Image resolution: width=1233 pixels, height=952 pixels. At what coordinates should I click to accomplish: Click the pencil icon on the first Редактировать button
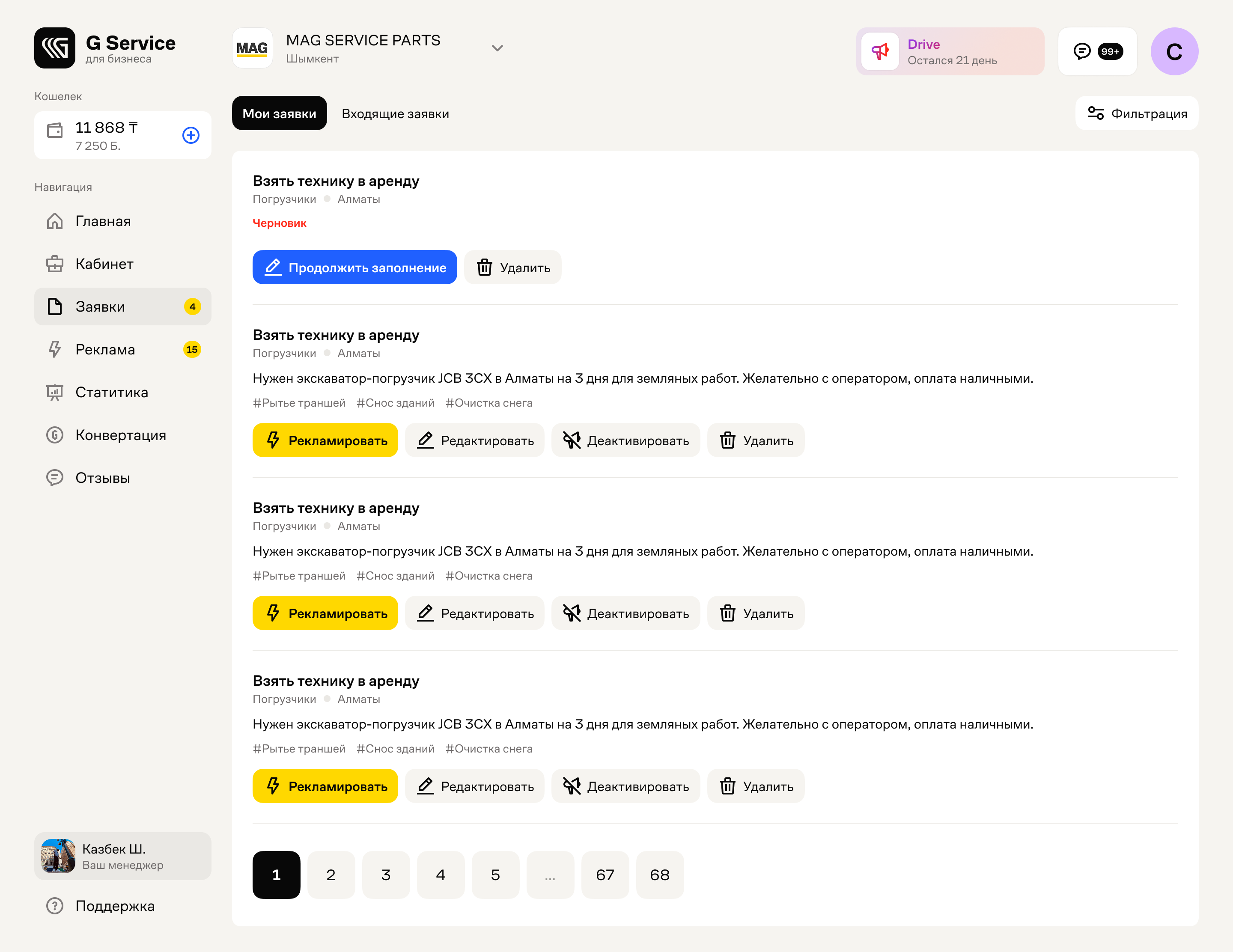pyautogui.click(x=425, y=440)
